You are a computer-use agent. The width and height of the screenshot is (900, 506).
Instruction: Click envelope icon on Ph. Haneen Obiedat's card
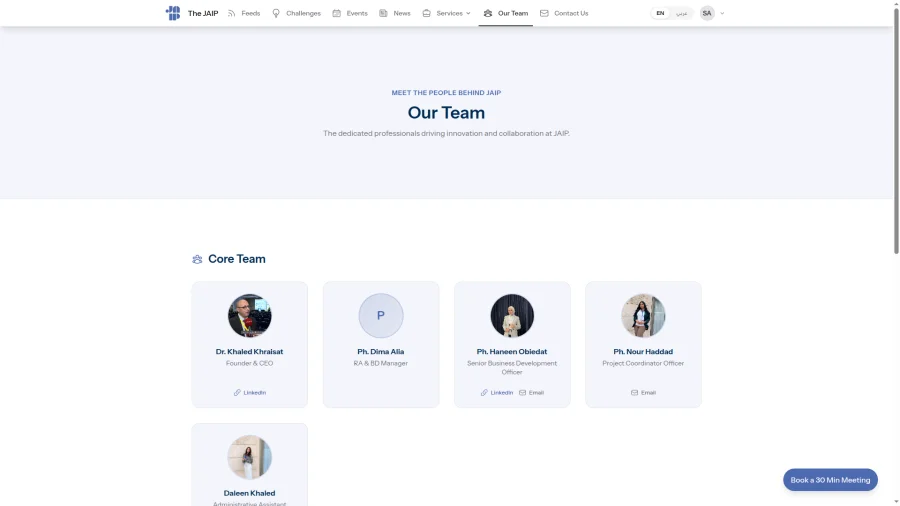pos(522,392)
